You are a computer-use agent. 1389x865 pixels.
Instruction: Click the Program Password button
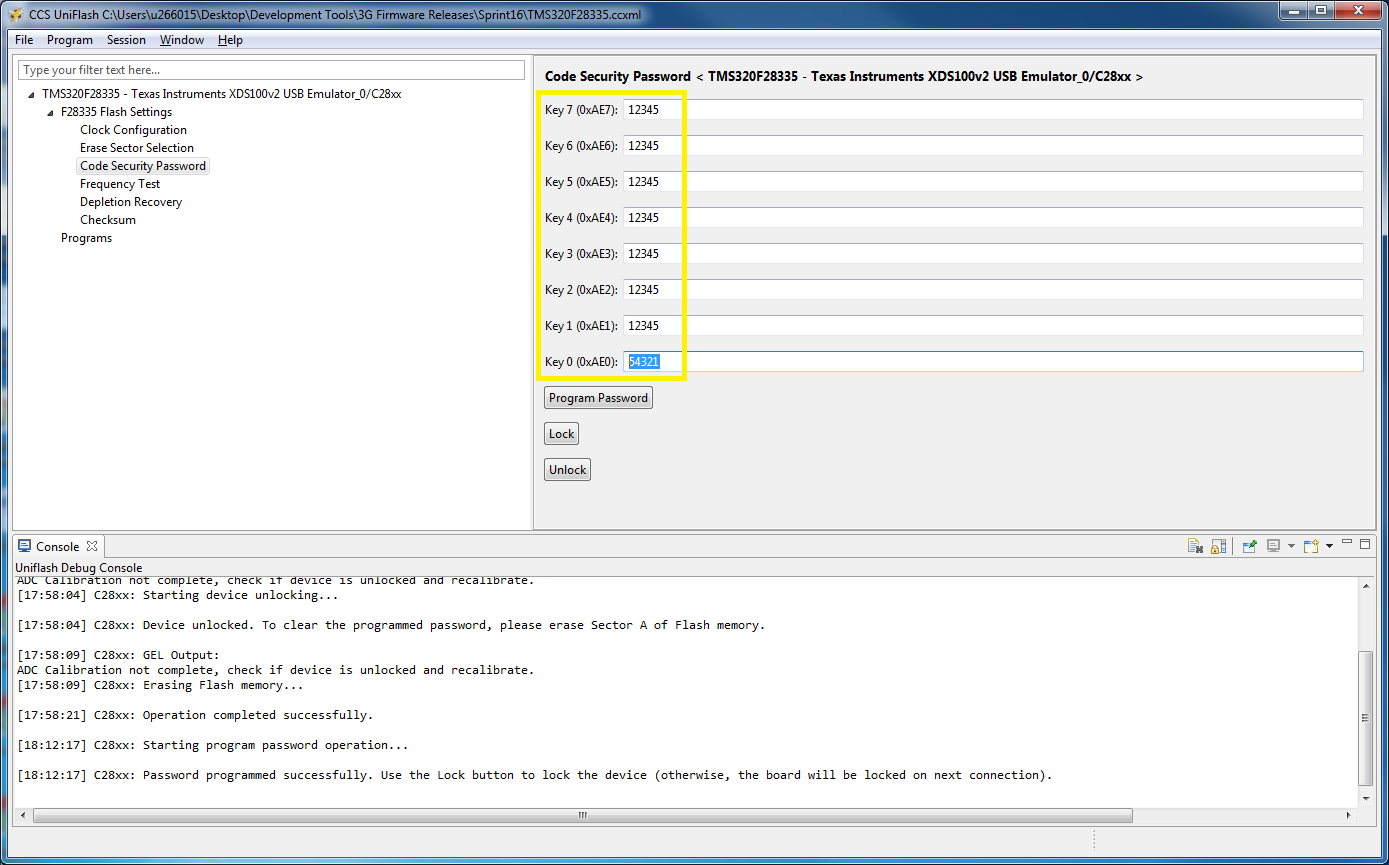598,398
